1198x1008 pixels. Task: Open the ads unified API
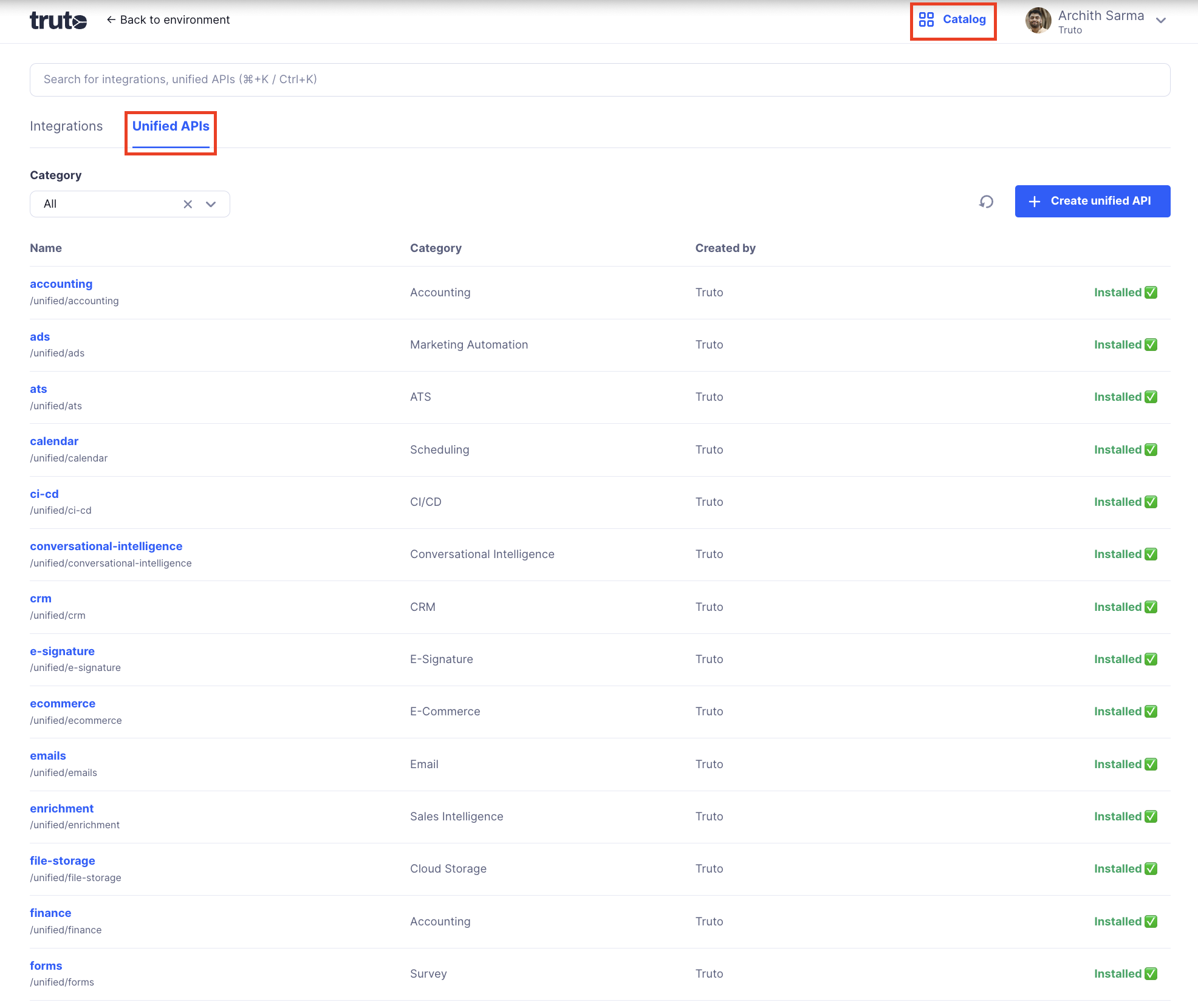tap(40, 337)
